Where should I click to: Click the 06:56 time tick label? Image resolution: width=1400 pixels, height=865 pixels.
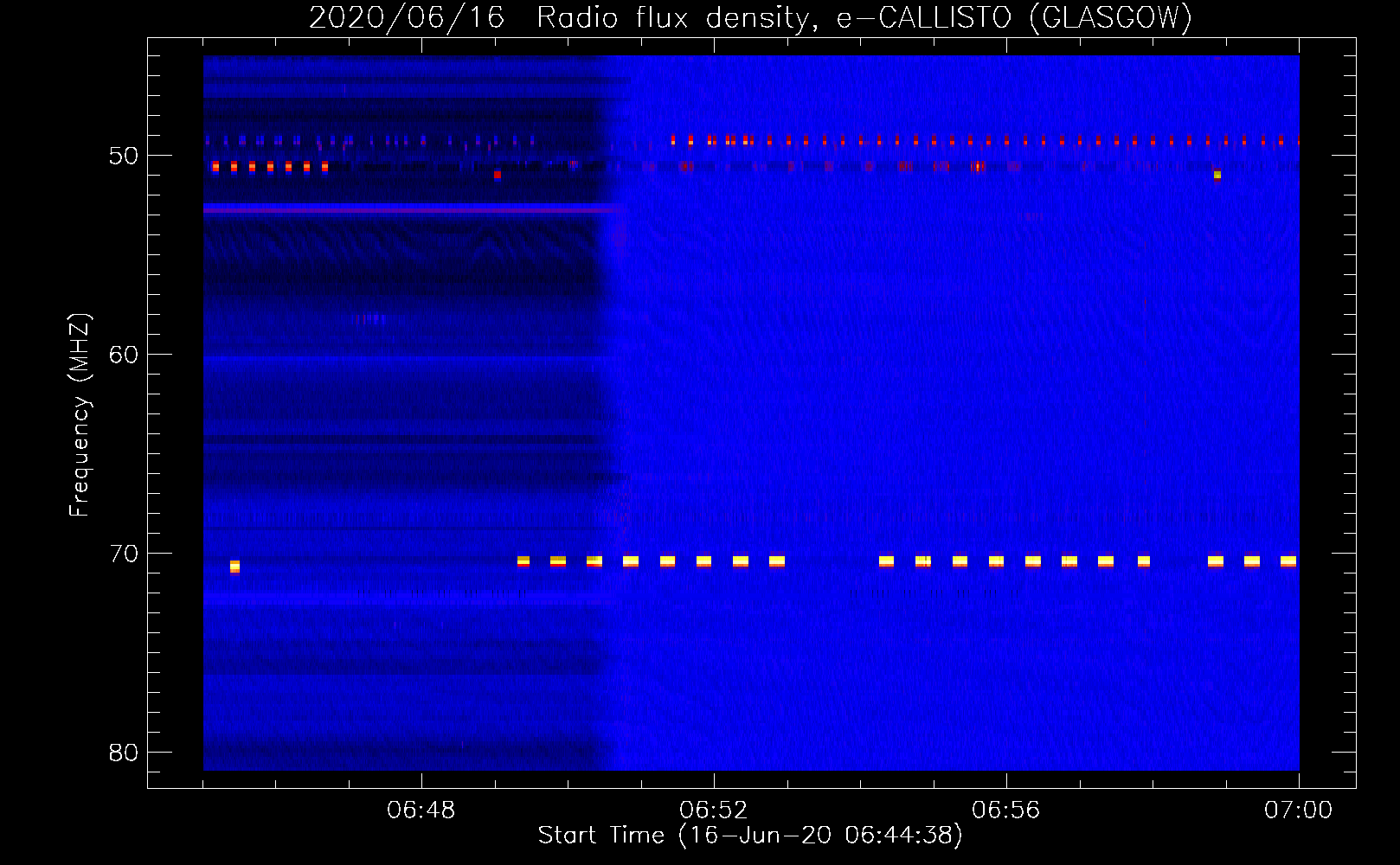tap(1006, 811)
